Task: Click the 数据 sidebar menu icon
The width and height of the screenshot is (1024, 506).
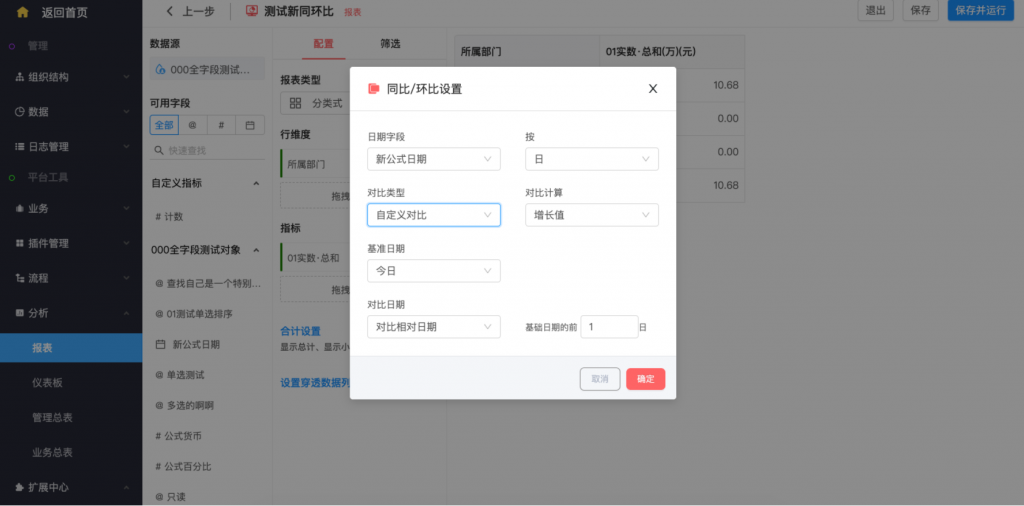Action: (x=20, y=112)
